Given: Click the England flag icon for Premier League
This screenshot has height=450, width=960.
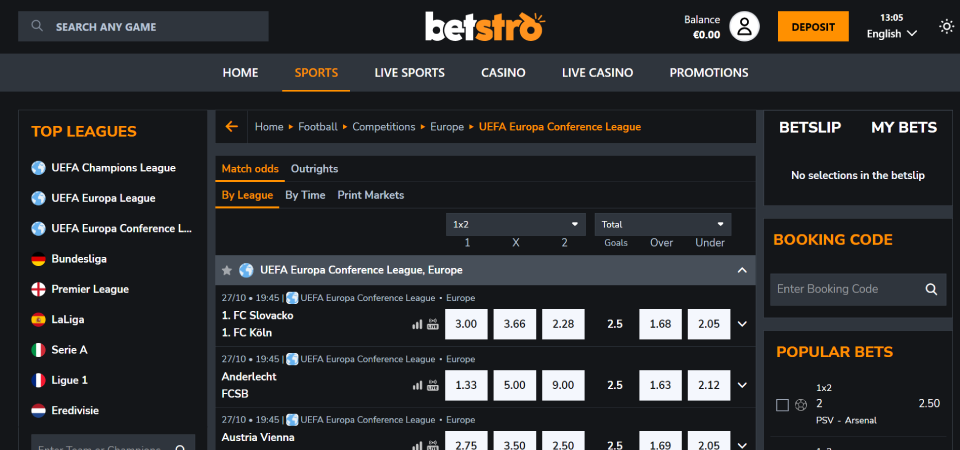Looking at the screenshot, I should point(39,289).
